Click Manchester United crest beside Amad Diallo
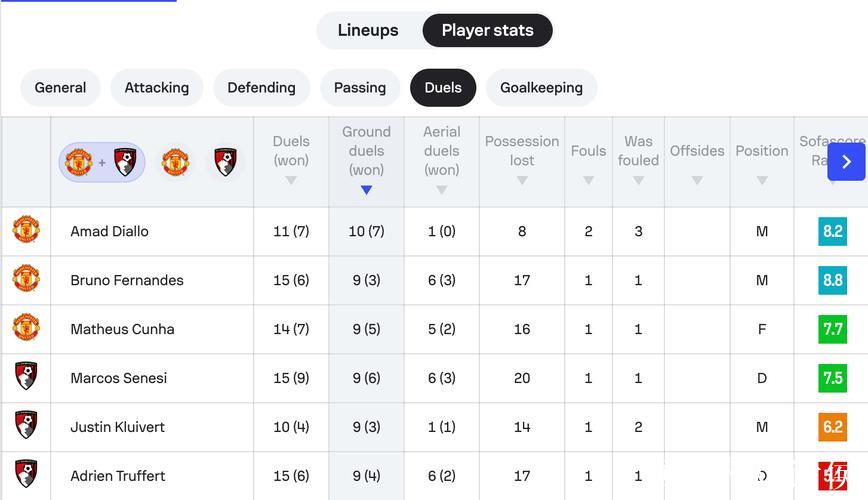Image resolution: width=868 pixels, height=500 pixels. pos(26,231)
